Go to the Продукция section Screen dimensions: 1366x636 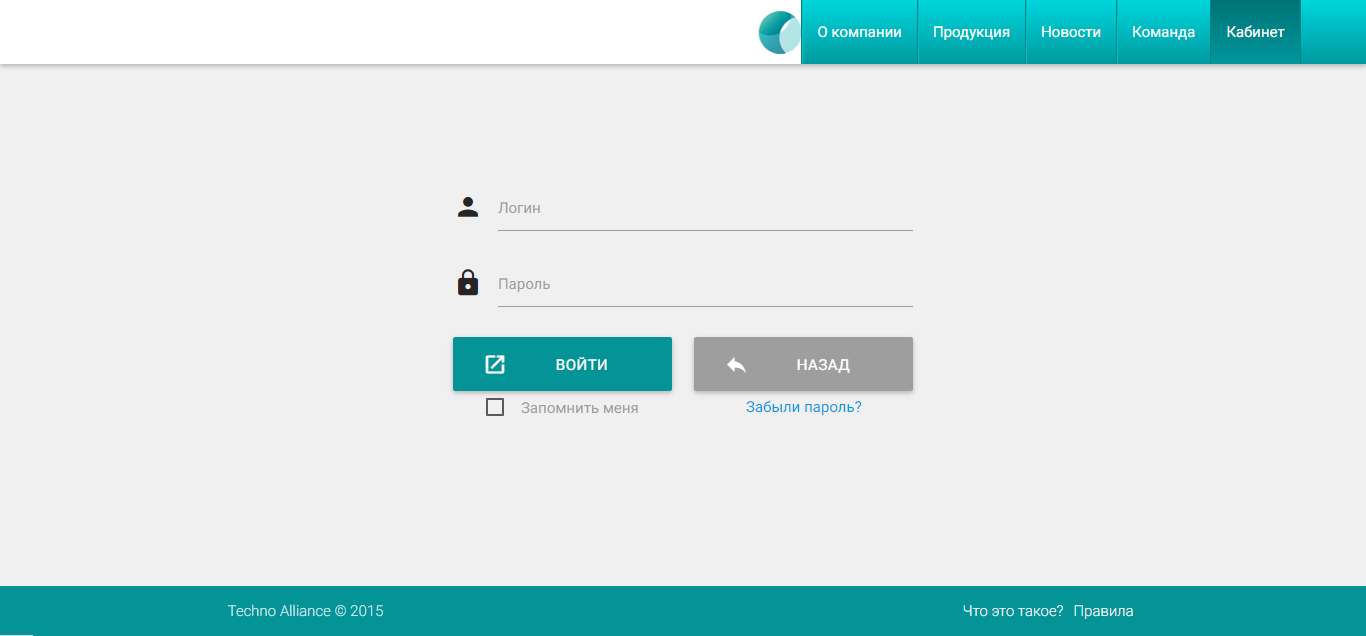(x=971, y=32)
